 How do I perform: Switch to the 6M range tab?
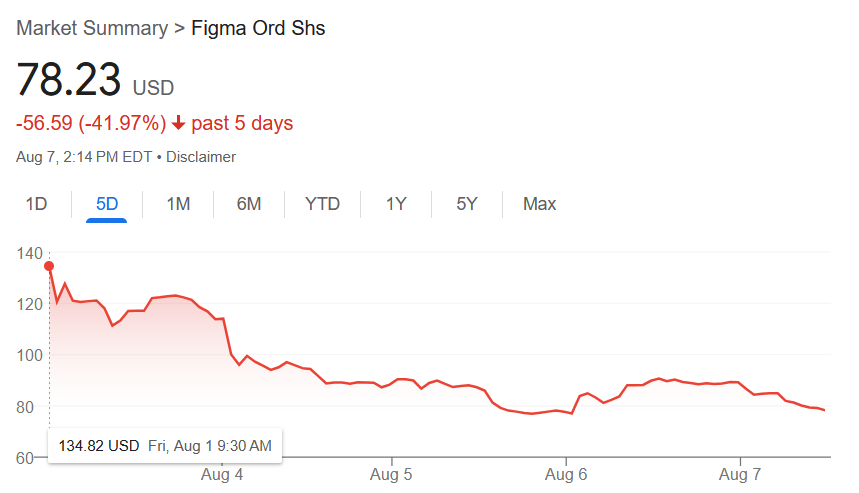(x=249, y=204)
